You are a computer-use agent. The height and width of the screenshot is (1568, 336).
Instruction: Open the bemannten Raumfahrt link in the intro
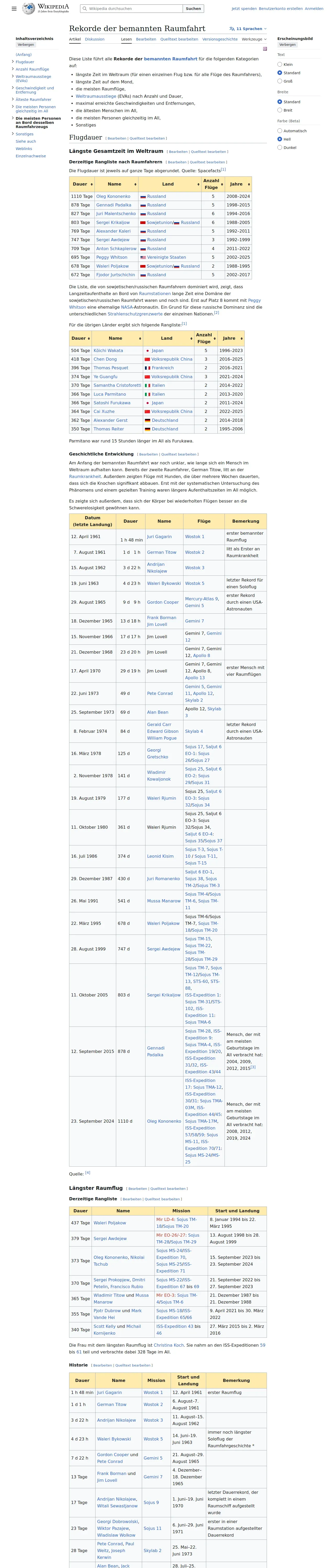(x=170, y=59)
